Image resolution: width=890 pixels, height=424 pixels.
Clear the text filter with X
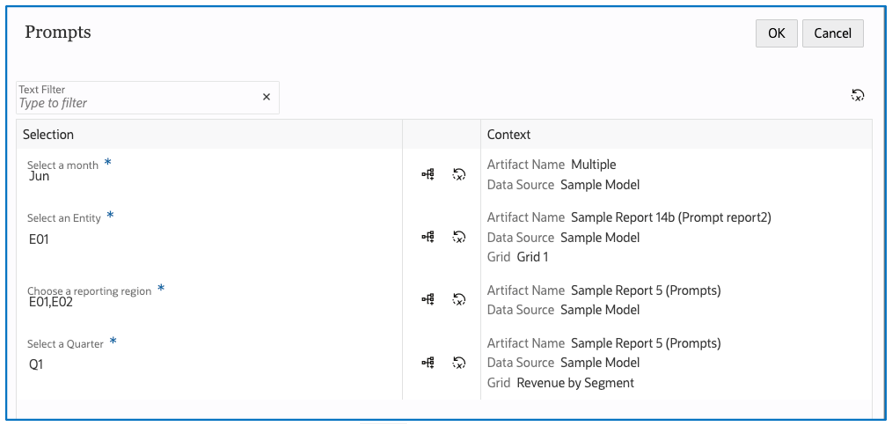tap(266, 97)
